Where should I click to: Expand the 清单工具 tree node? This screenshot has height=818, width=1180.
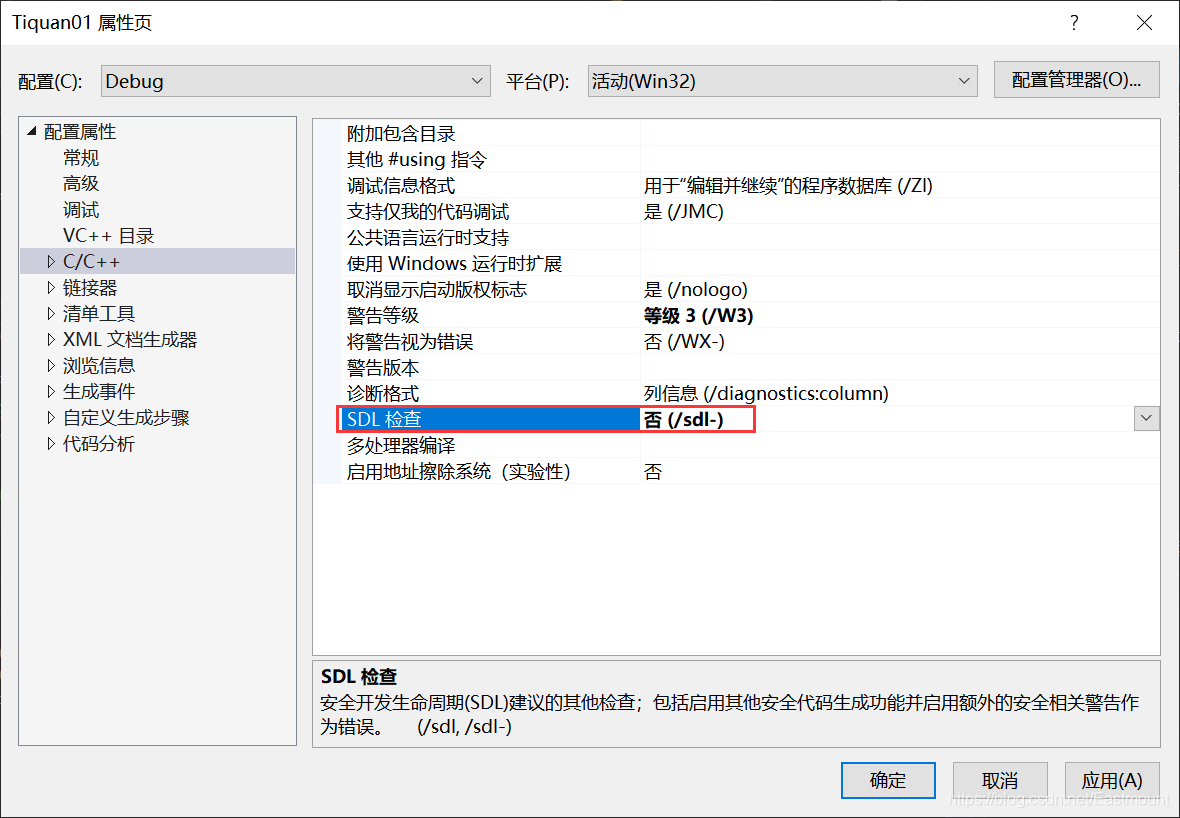coord(53,313)
